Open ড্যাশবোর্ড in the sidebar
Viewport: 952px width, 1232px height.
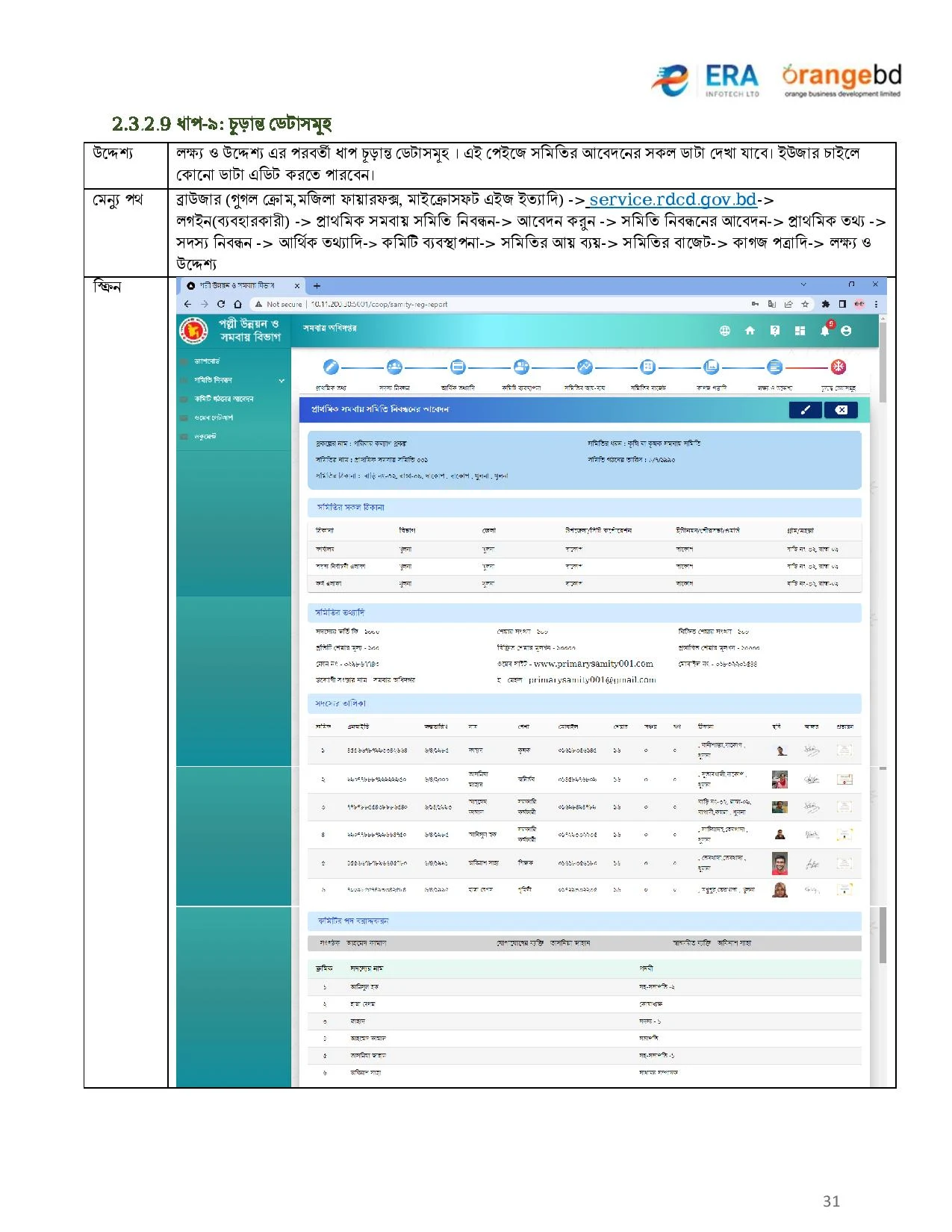(x=207, y=361)
